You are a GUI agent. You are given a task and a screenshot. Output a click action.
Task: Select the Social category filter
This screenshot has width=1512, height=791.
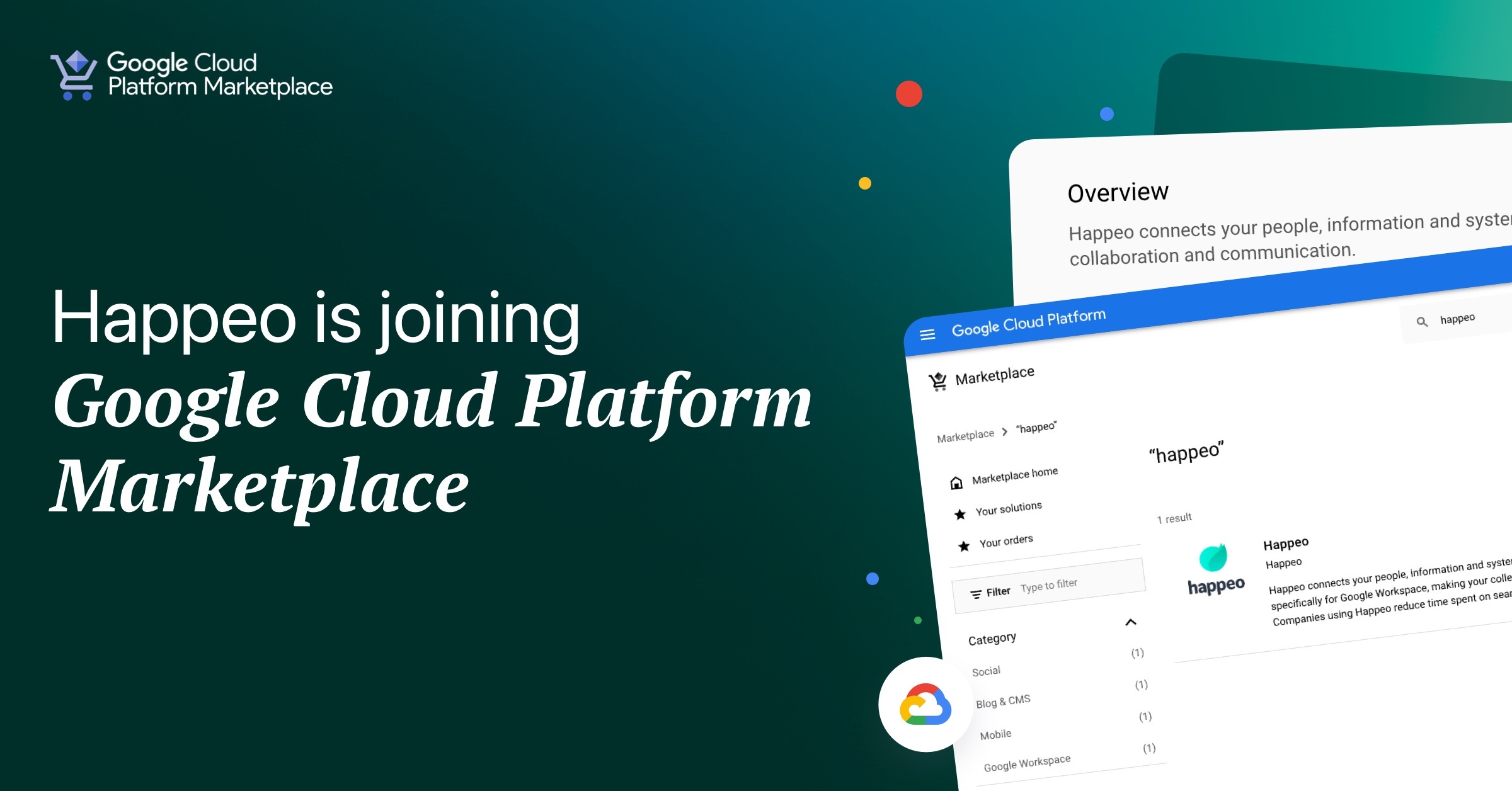[986, 671]
